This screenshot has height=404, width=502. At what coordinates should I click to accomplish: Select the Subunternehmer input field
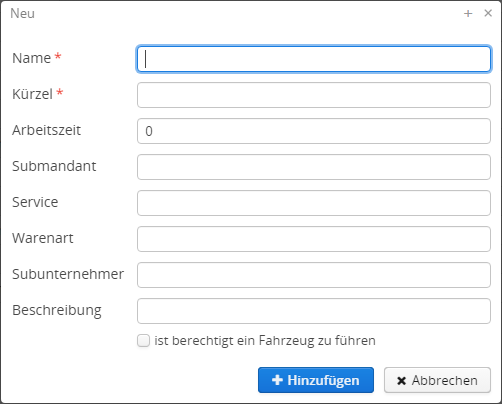click(314, 275)
